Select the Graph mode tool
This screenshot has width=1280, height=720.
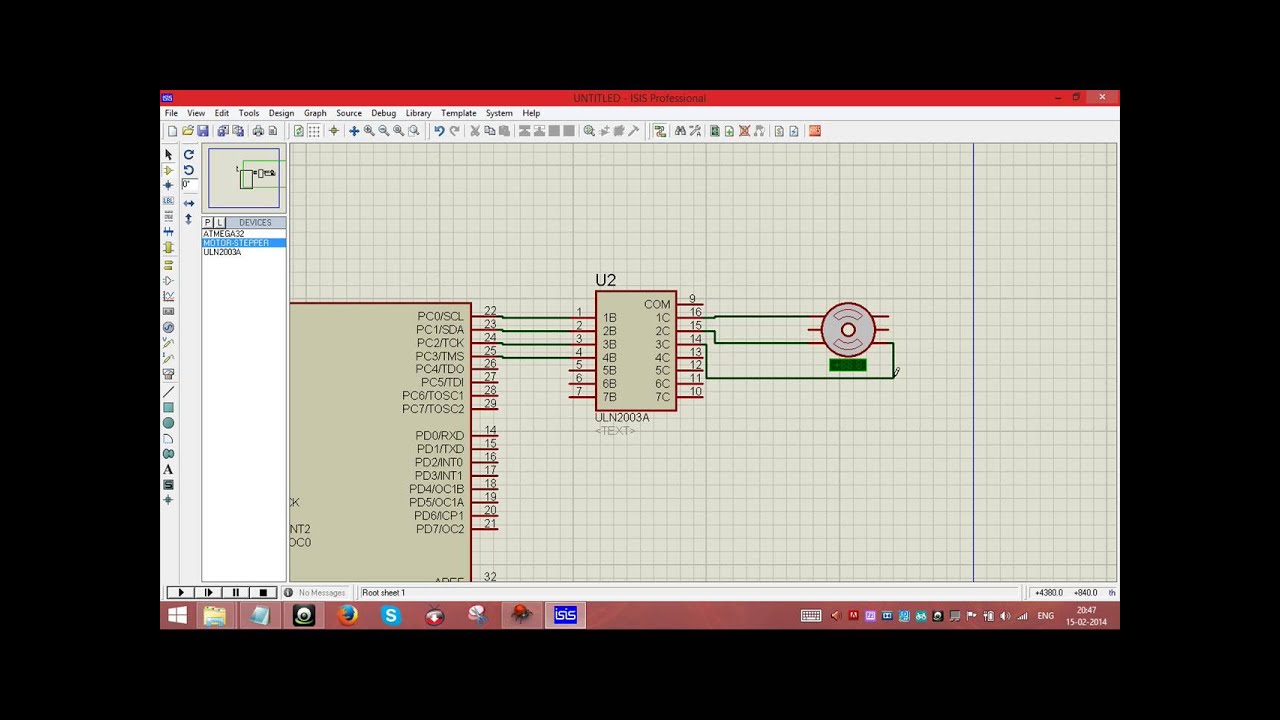click(168, 295)
